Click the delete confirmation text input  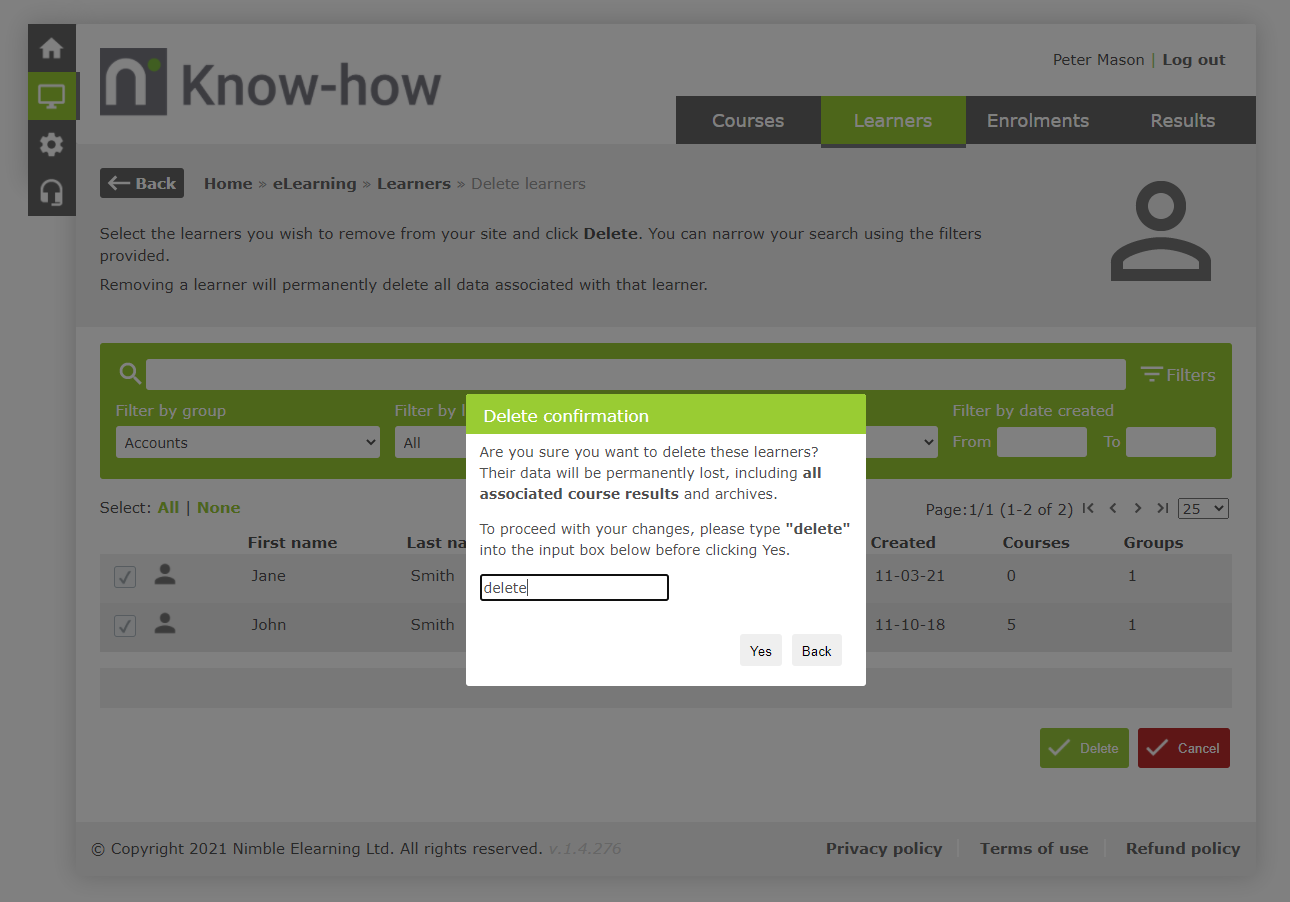(x=574, y=588)
